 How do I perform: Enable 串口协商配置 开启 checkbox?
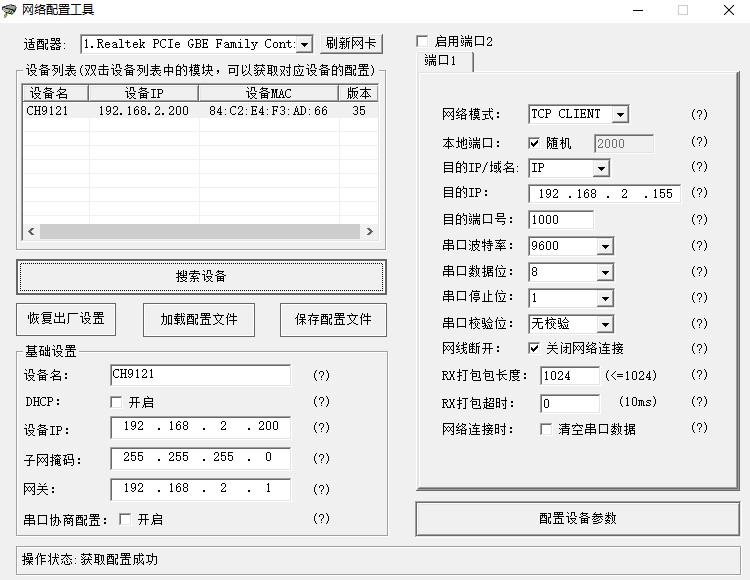pyautogui.click(x=125, y=519)
